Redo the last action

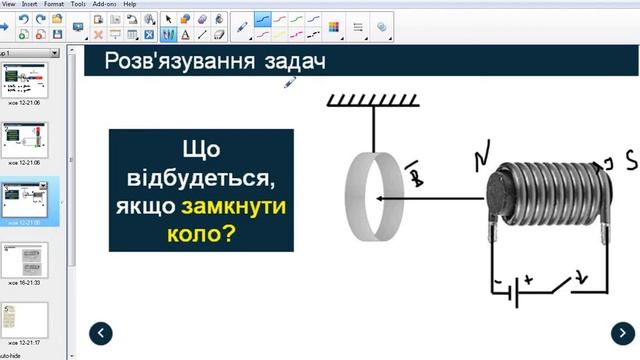coord(40,19)
